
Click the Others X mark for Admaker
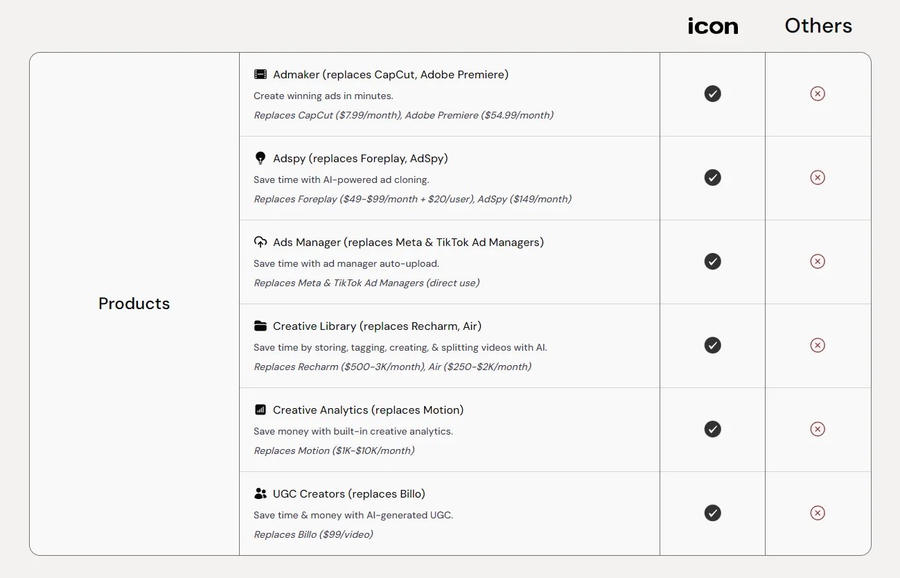pos(817,94)
